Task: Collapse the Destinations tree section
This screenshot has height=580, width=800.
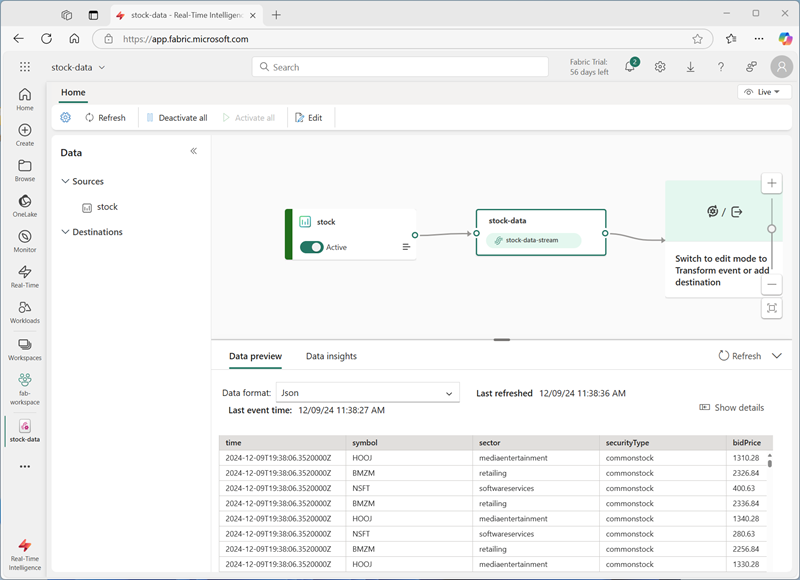Action: (65, 232)
